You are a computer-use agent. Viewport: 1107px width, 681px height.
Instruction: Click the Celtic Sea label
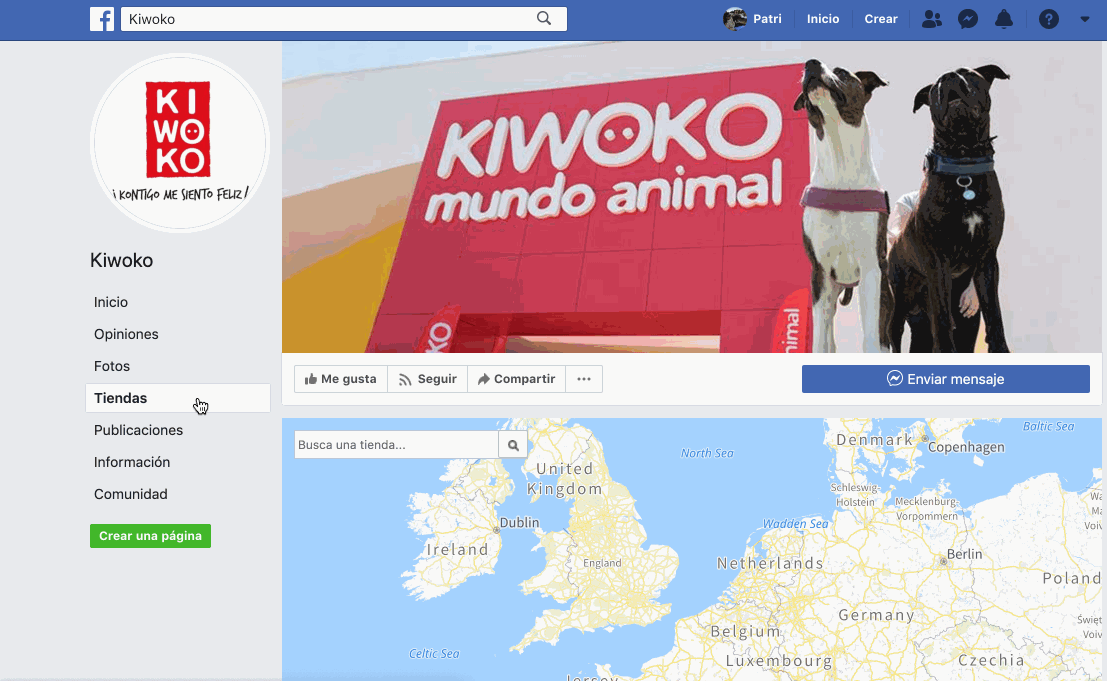[x=434, y=653]
